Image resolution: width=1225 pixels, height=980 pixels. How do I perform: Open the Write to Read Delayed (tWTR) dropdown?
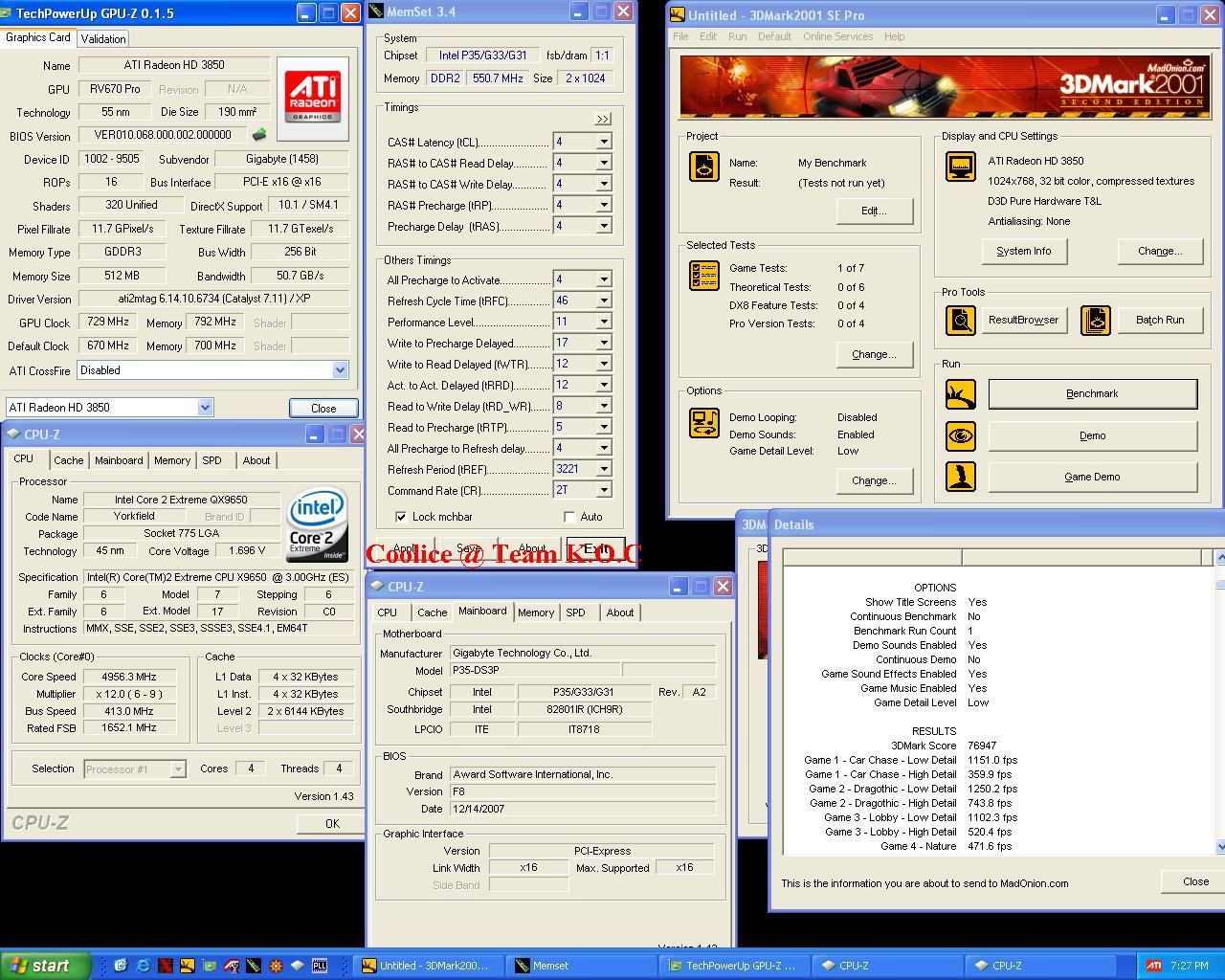coord(604,364)
